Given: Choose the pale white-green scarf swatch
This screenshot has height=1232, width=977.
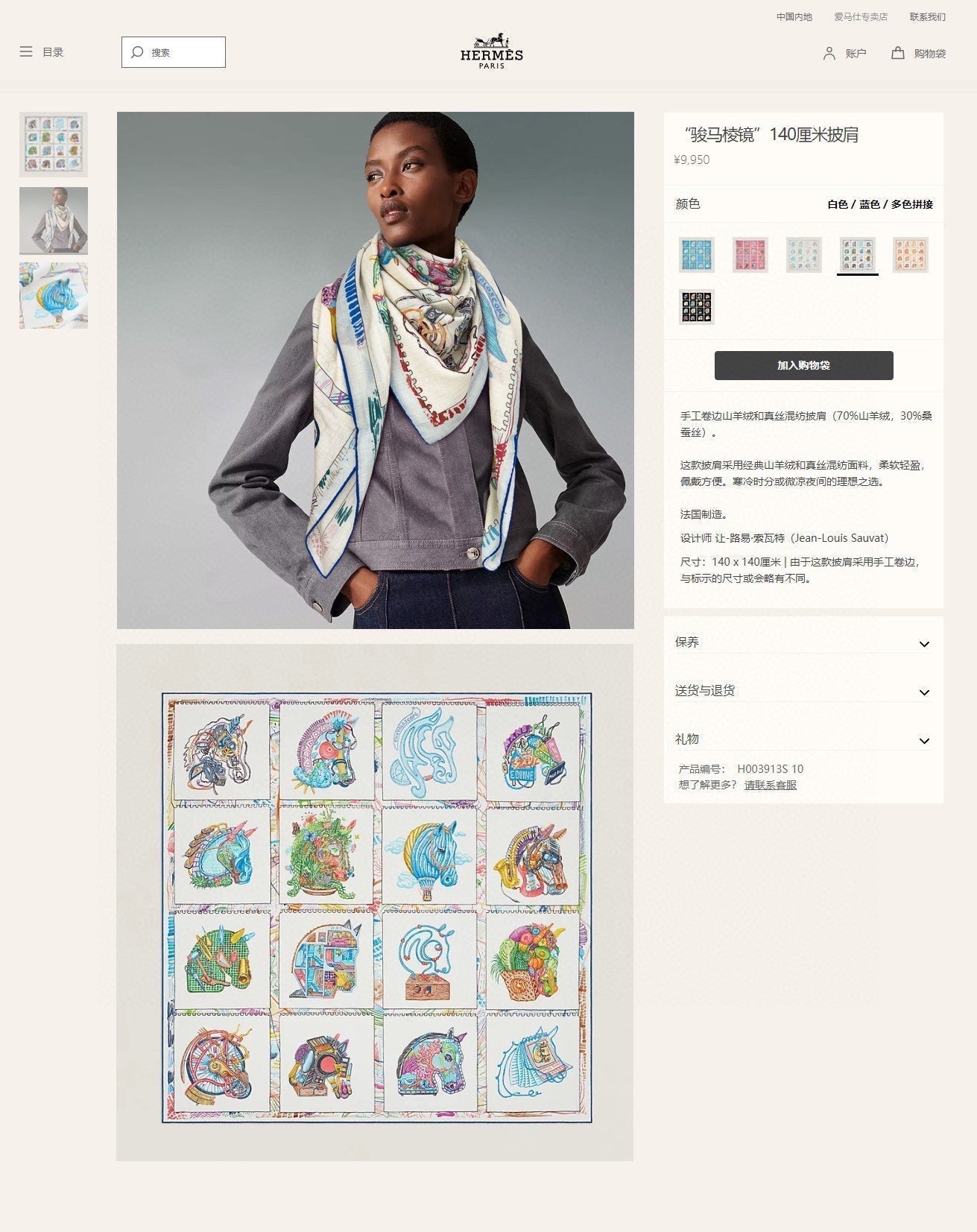Looking at the screenshot, I should [804, 255].
